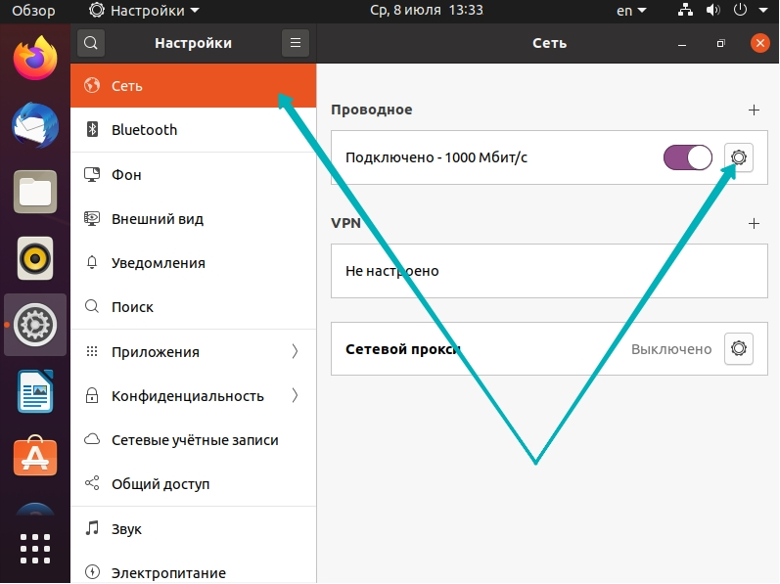
Task: Open the en keyboard layout dropdown
Action: pyautogui.click(x=630, y=10)
